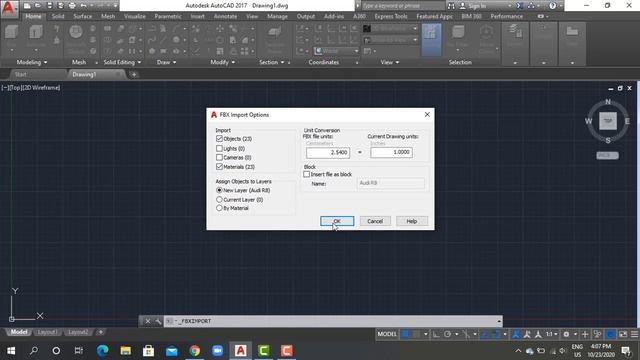Expand the command line history arrow
640x360 pixels.
click(499, 321)
